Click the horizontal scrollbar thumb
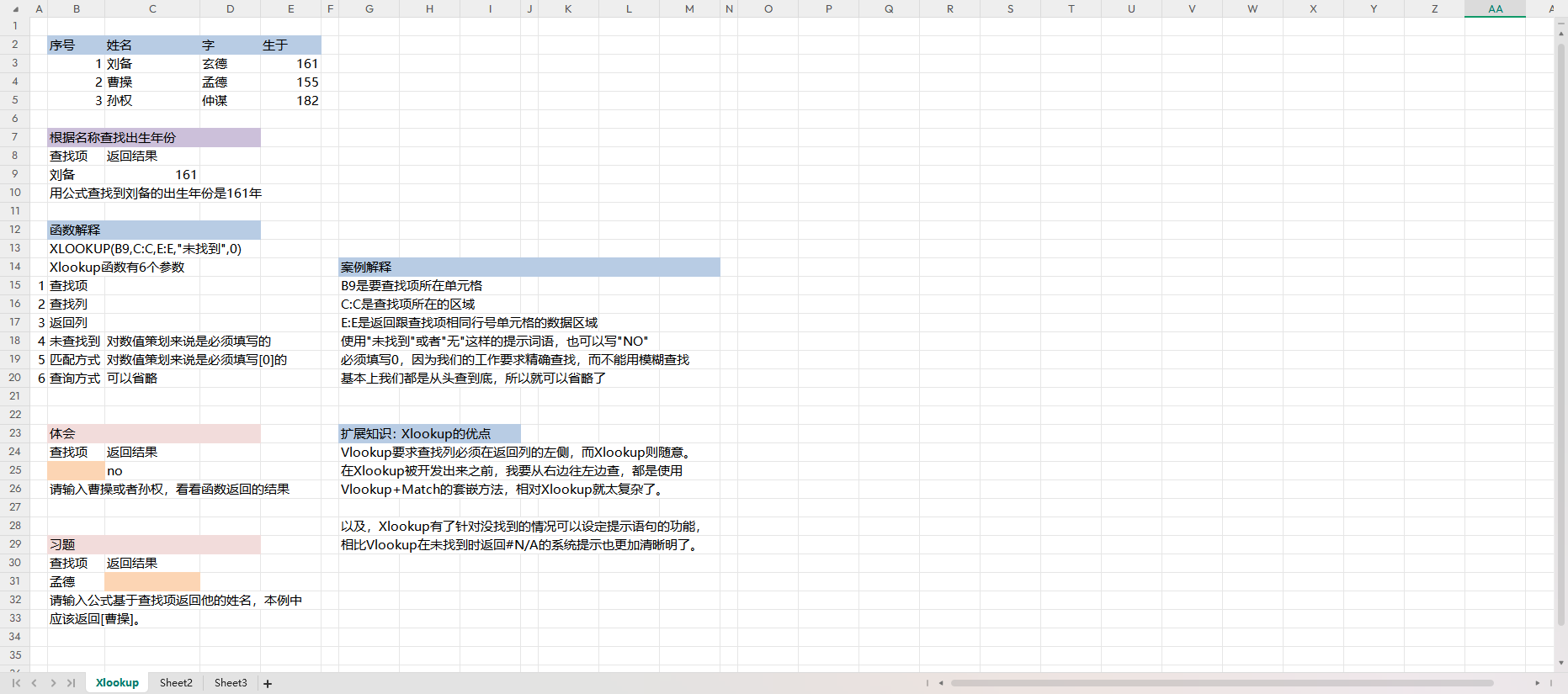 point(1220,683)
